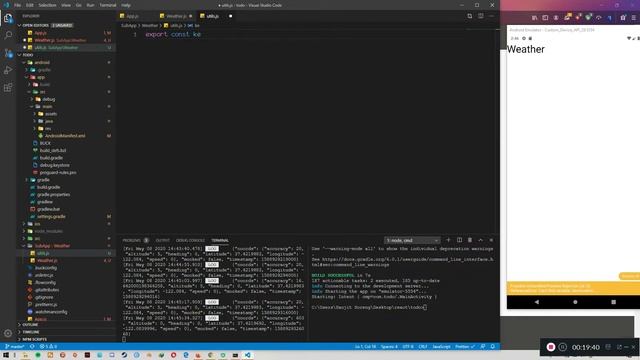Click the Prettier status bar item
640x360 pixels.
coord(464,347)
